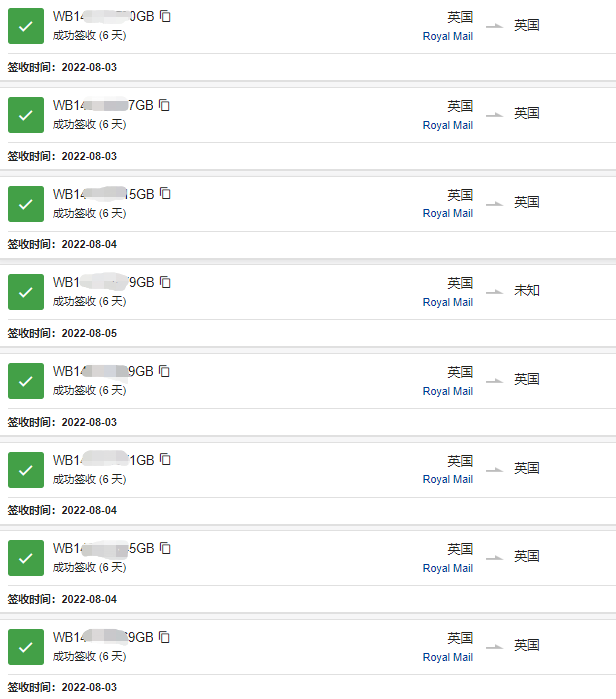Open Royal Mail link in the last entry
This screenshot has width=616, height=699.
pos(447,657)
